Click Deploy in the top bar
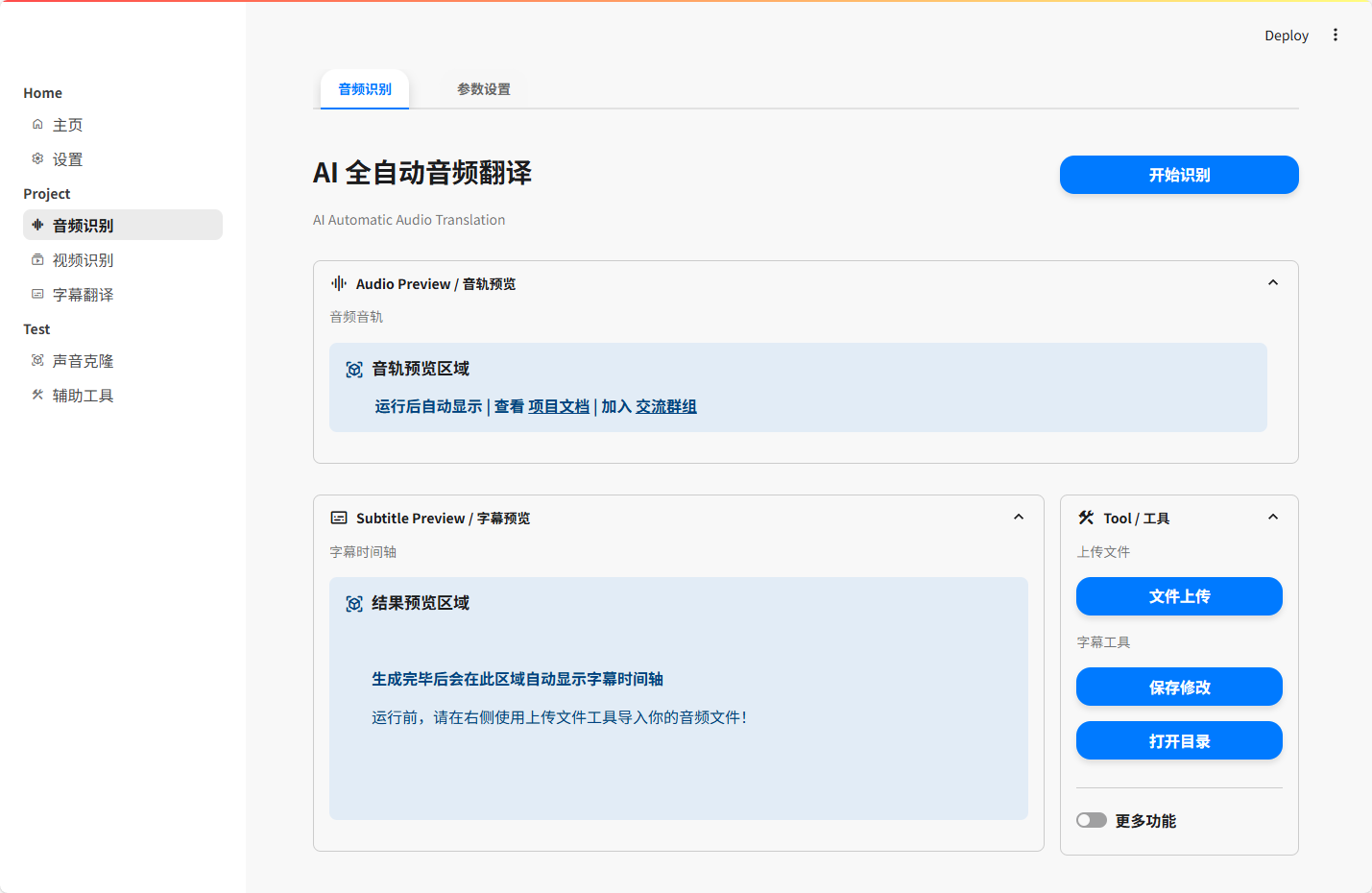Image resolution: width=1372 pixels, height=893 pixels. pos(1286,36)
